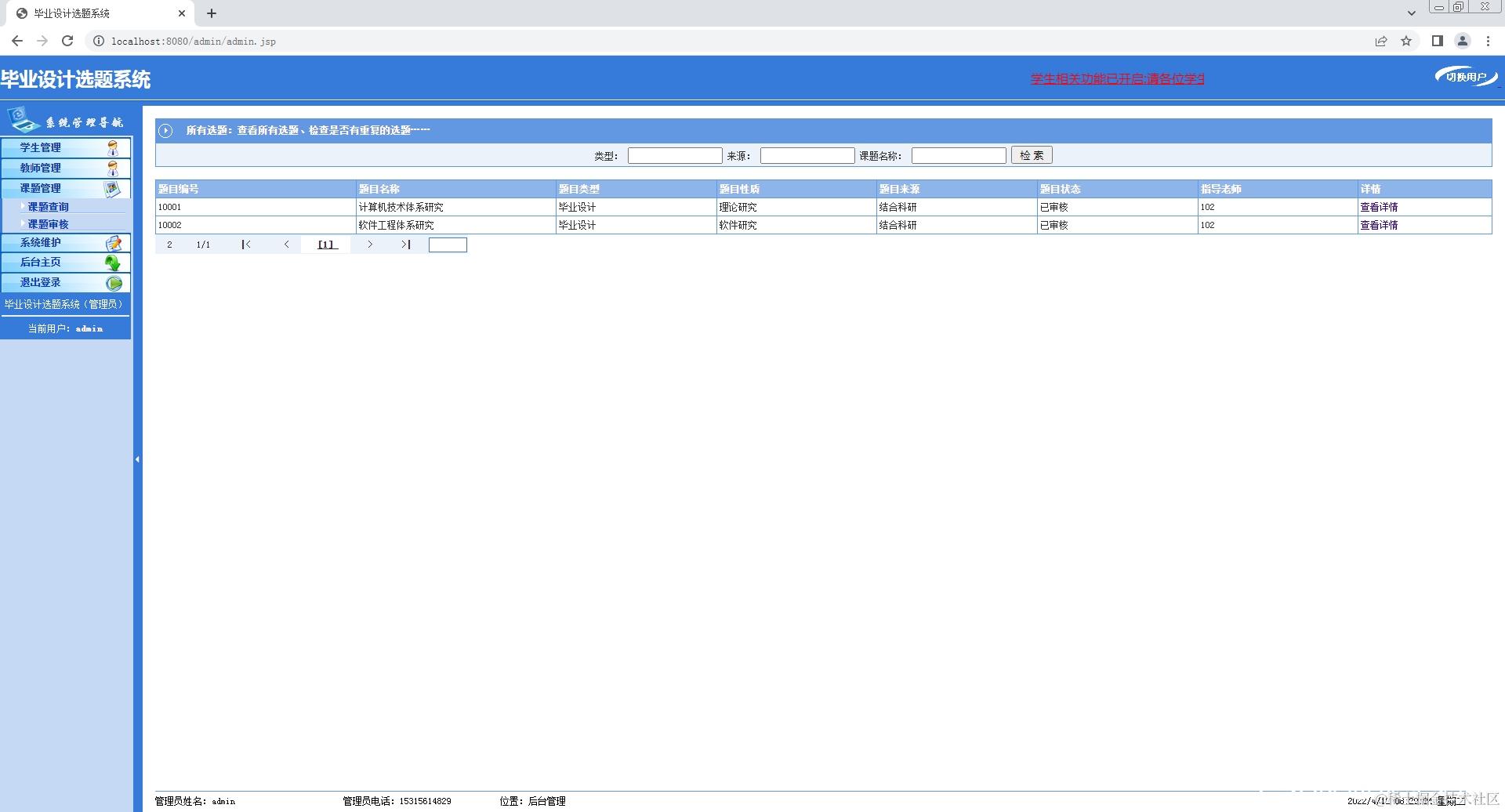Click the last page navigation icon
This screenshot has width=1505, height=812.
pyautogui.click(x=406, y=245)
